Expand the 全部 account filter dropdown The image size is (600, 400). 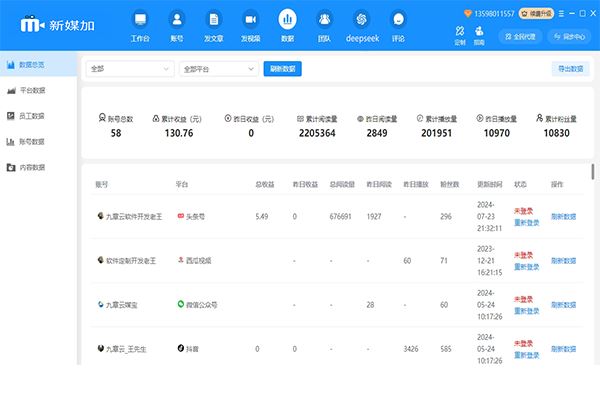point(130,69)
